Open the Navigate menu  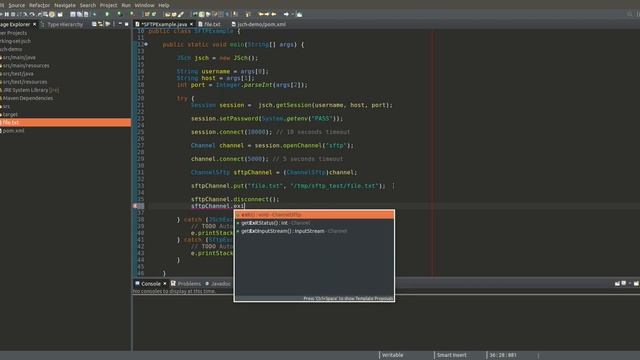click(x=65, y=5)
